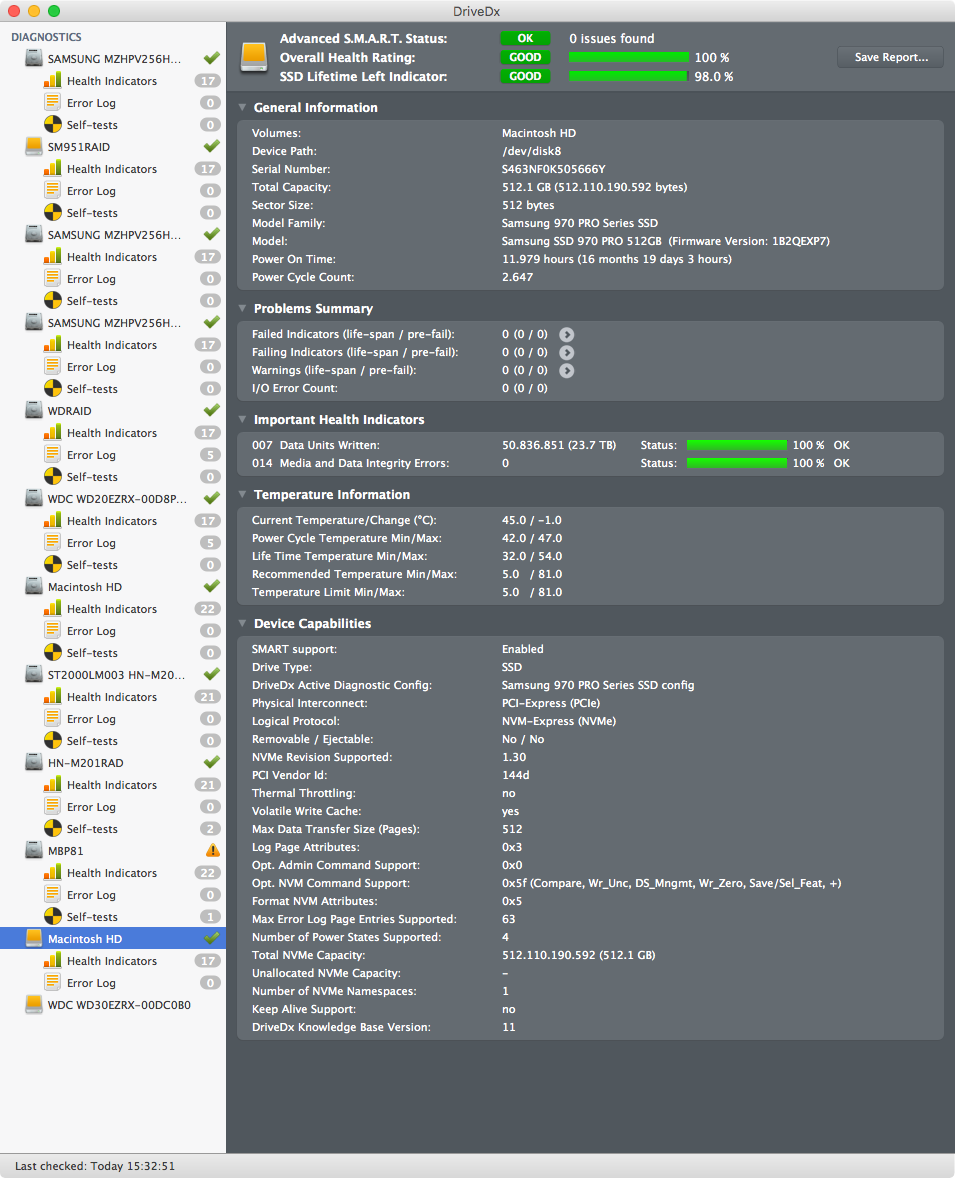This screenshot has width=955, height=1178.
Task: Click the Self-tests icon under WDC WD20EZRX
Action: click(x=53, y=565)
